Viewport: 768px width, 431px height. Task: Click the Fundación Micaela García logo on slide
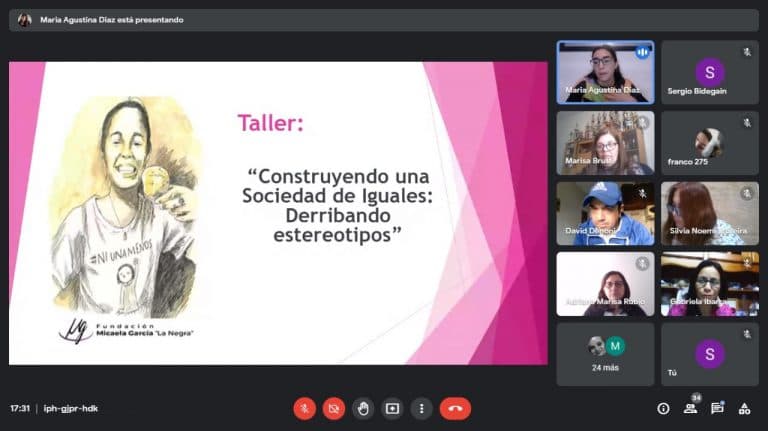click(x=126, y=331)
